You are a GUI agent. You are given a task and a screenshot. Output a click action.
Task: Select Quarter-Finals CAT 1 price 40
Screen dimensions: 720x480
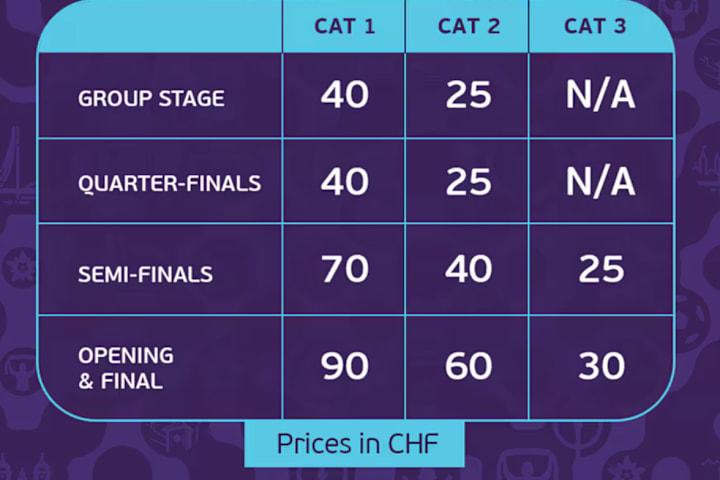344,181
